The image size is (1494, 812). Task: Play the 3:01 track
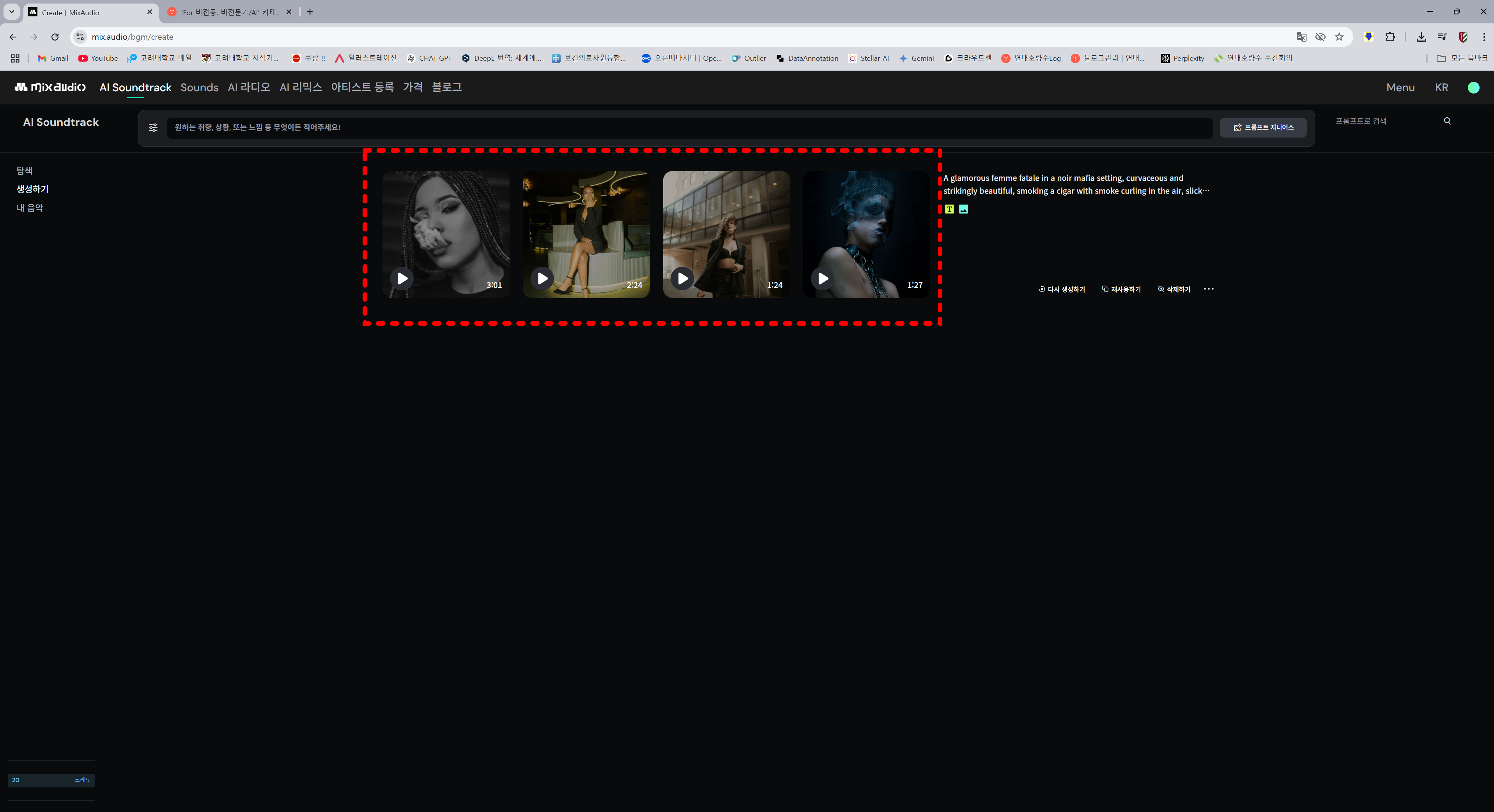click(x=402, y=279)
